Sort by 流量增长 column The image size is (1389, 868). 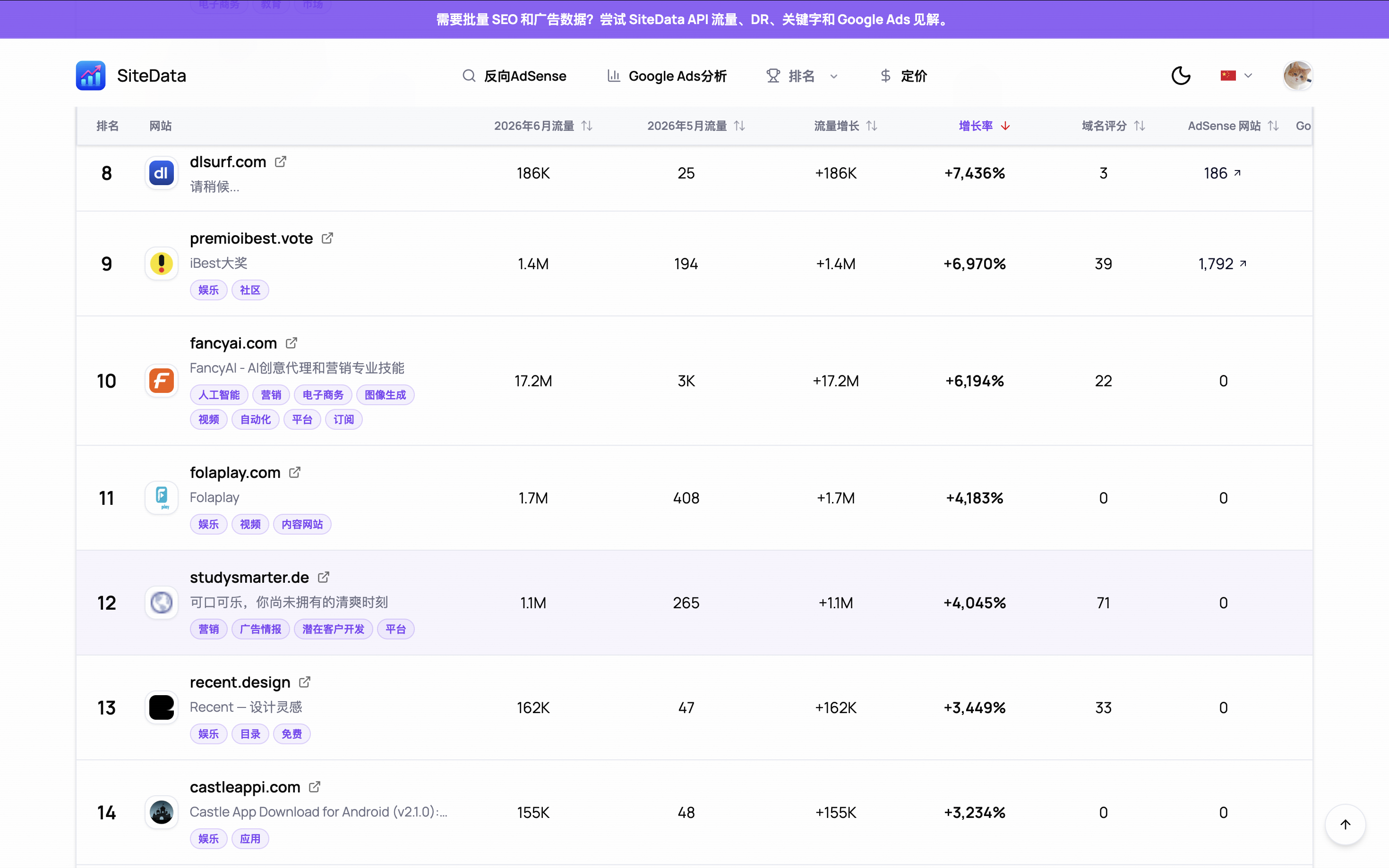(x=845, y=126)
